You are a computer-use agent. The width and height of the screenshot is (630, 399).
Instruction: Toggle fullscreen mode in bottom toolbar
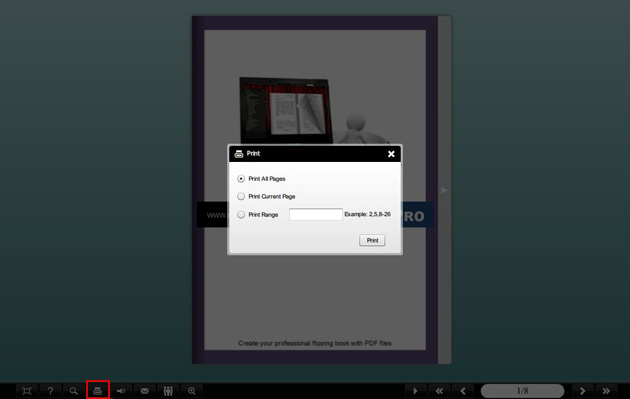(x=27, y=391)
